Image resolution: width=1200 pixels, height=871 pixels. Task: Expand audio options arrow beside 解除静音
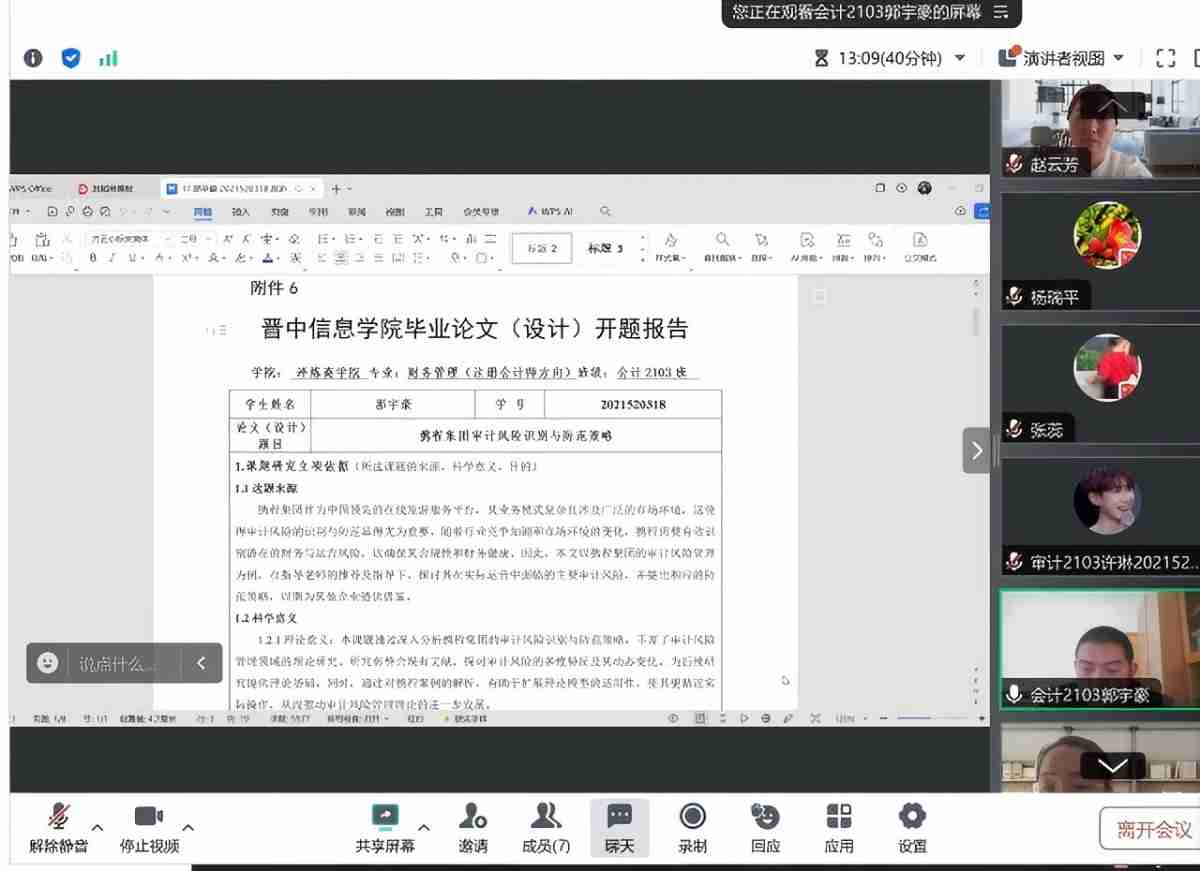pyautogui.click(x=98, y=827)
